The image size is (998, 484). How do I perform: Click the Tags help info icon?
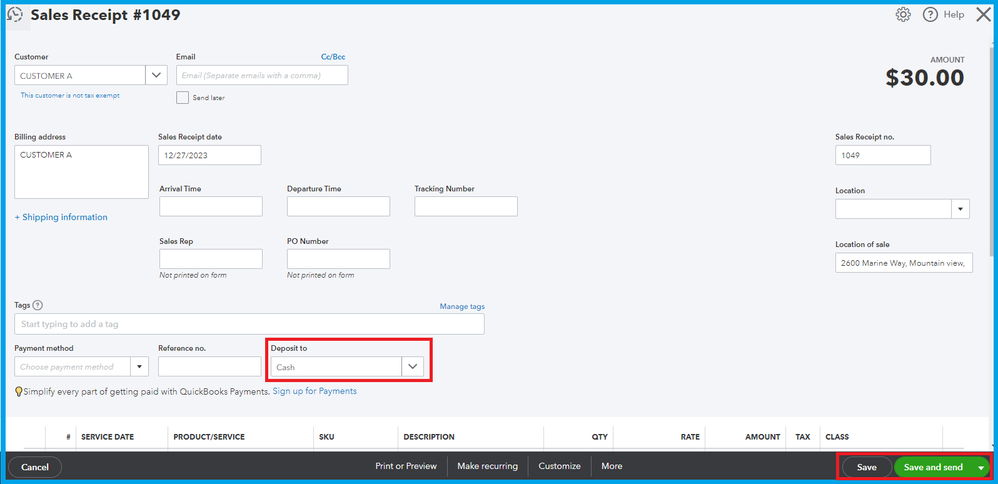(x=38, y=306)
